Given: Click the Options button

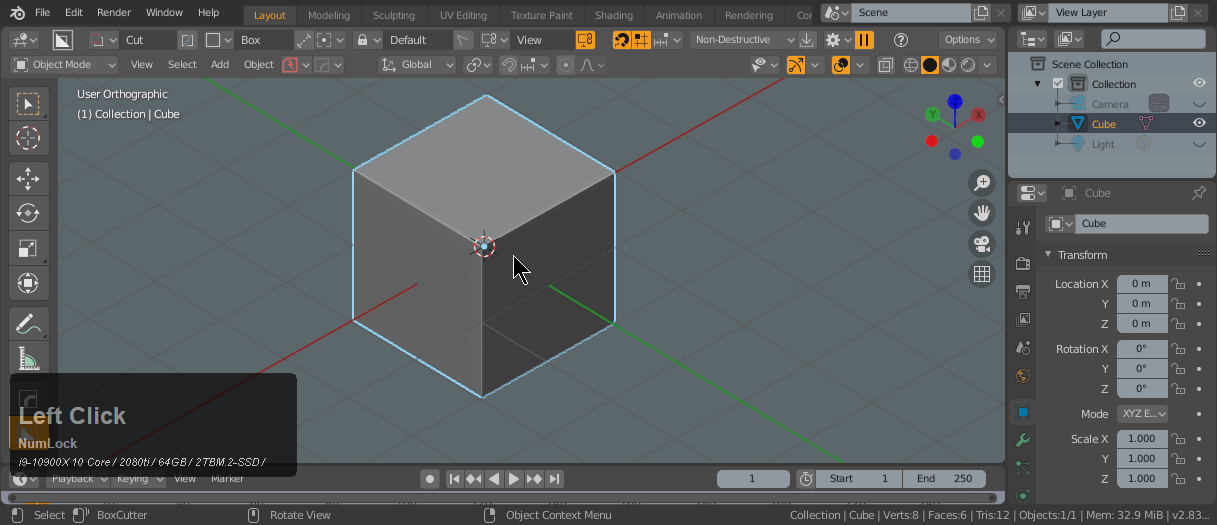Looking at the screenshot, I should [x=968, y=40].
